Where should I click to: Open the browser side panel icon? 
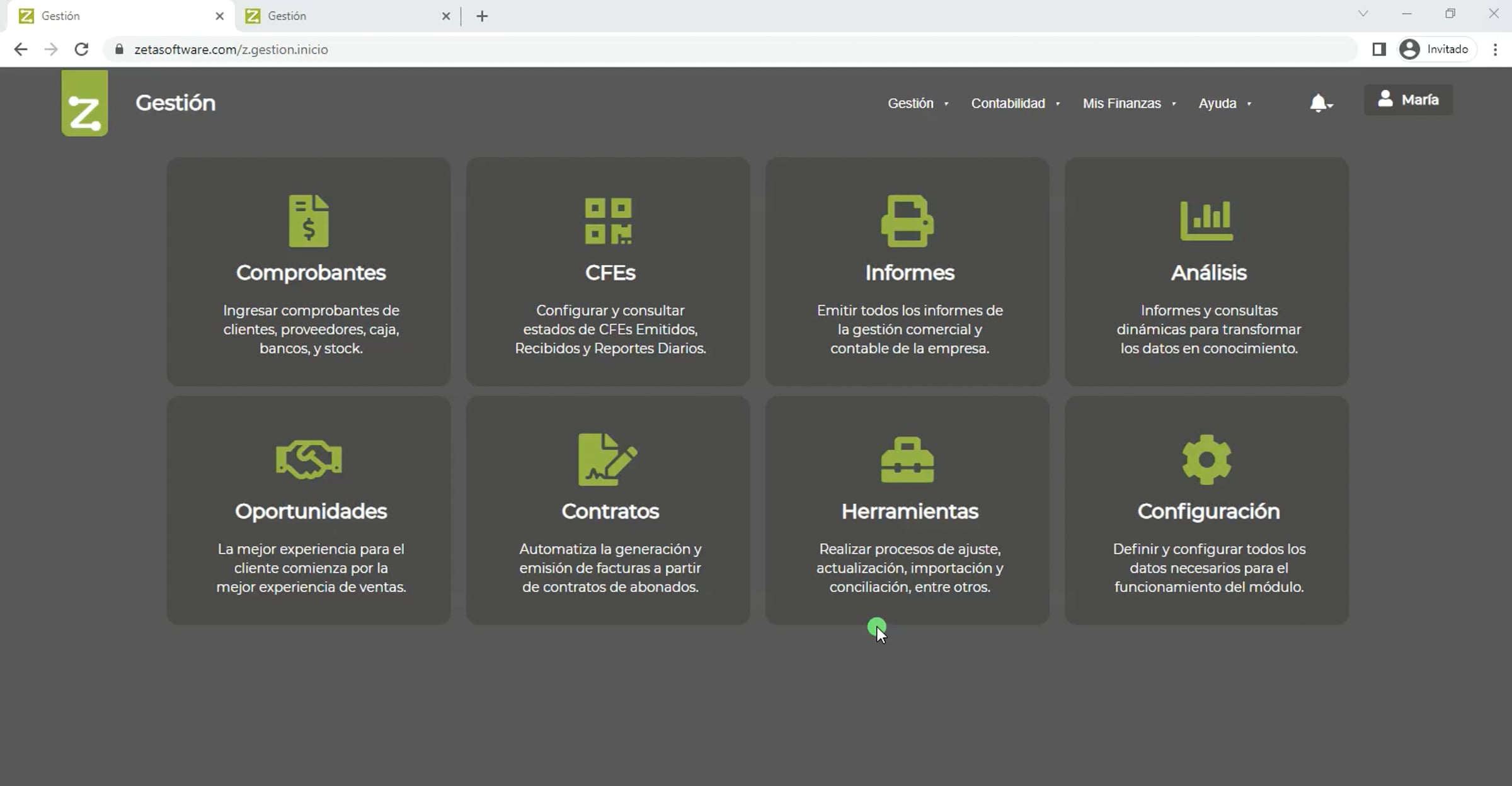click(x=1378, y=49)
